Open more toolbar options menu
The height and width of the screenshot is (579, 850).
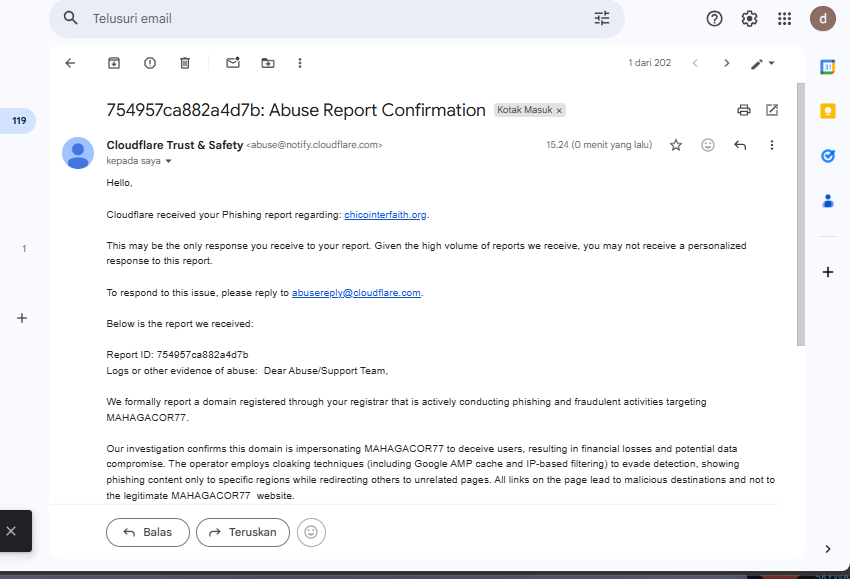pos(300,63)
